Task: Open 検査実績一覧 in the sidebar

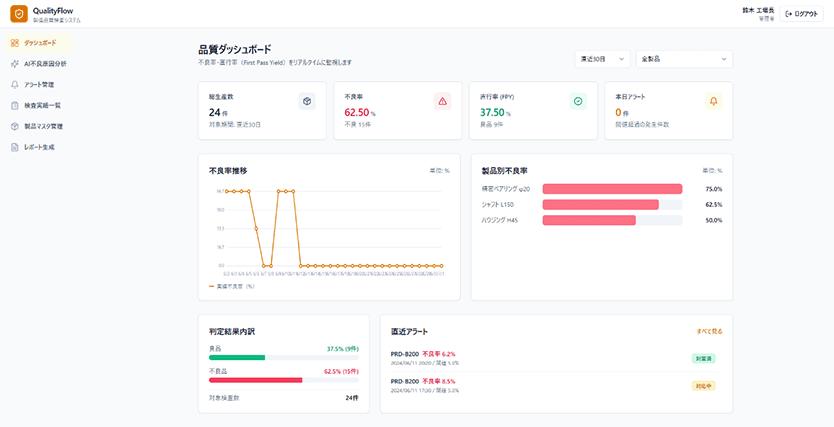Action: point(38,105)
